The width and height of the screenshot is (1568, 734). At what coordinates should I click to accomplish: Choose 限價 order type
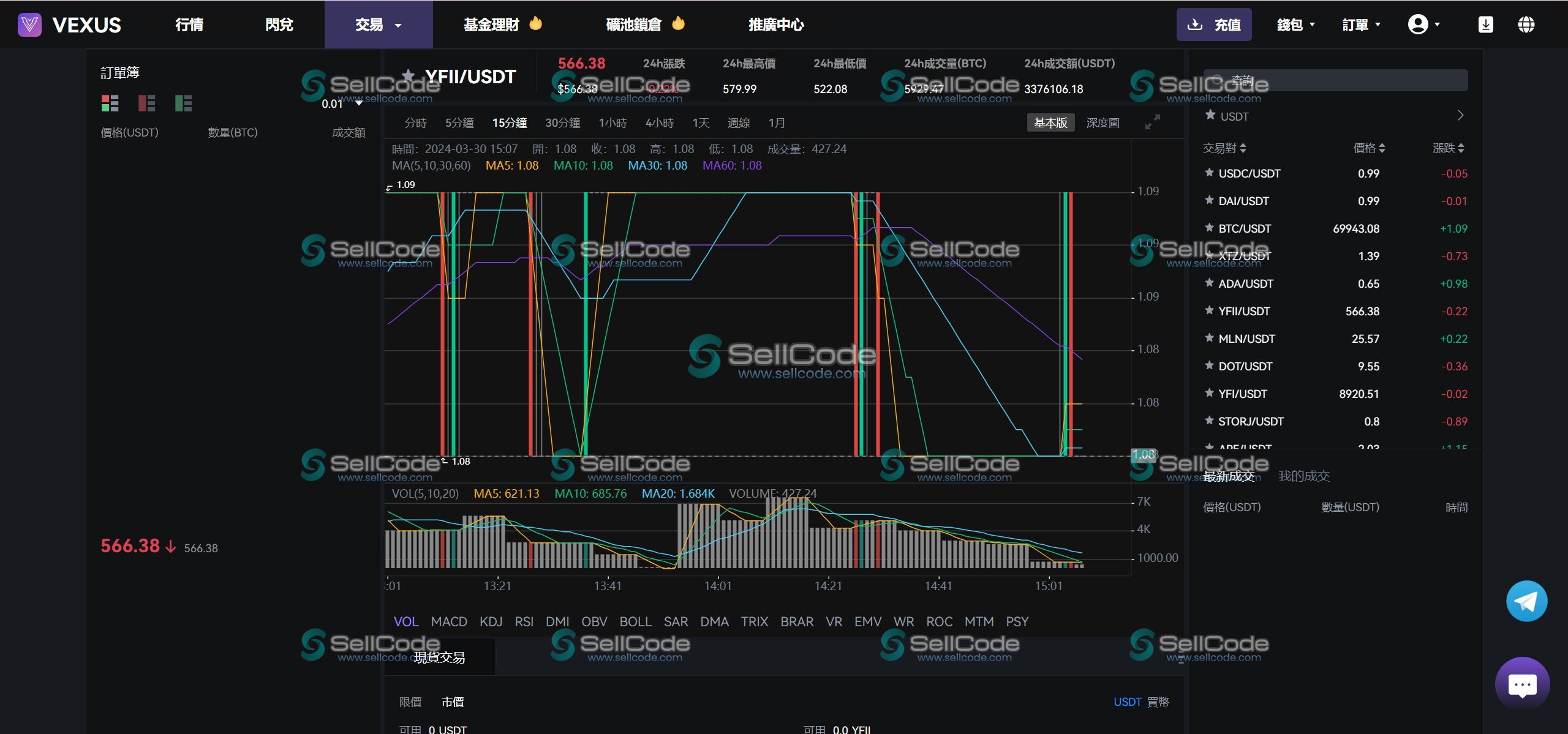pyautogui.click(x=410, y=702)
